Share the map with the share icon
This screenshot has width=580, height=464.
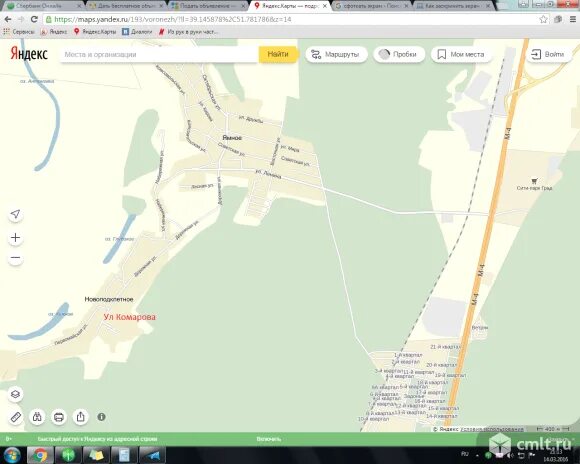coord(81,417)
